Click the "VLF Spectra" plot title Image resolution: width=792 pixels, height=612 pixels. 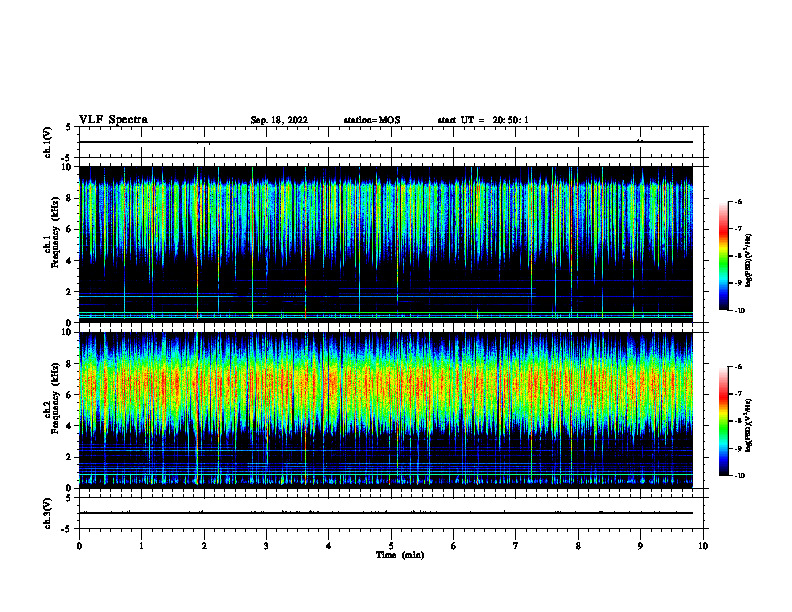point(113,120)
